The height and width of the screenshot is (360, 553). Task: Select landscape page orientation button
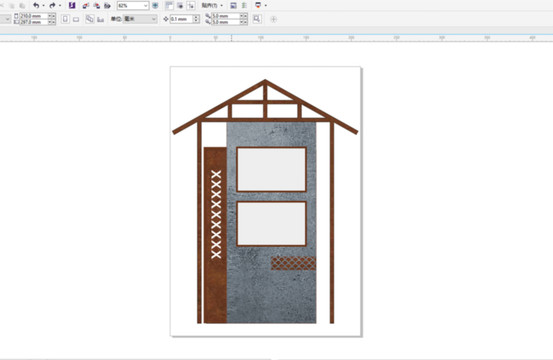point(76,19)
